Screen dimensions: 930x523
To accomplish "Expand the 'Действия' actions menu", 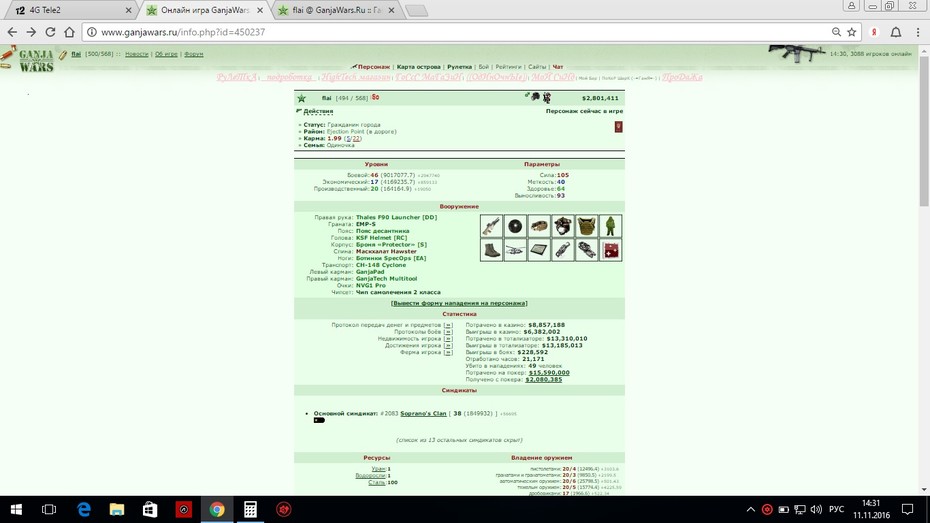I will pos(318,111).
